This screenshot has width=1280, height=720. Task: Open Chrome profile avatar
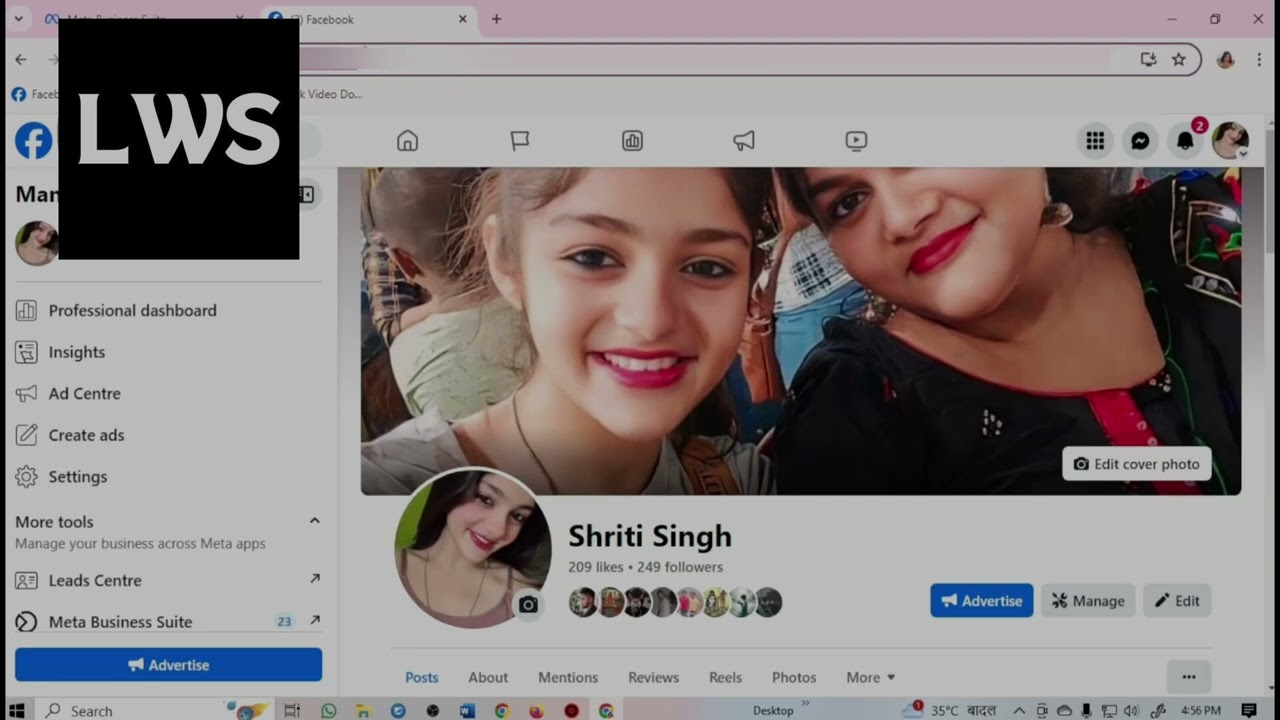[1226, 59]
